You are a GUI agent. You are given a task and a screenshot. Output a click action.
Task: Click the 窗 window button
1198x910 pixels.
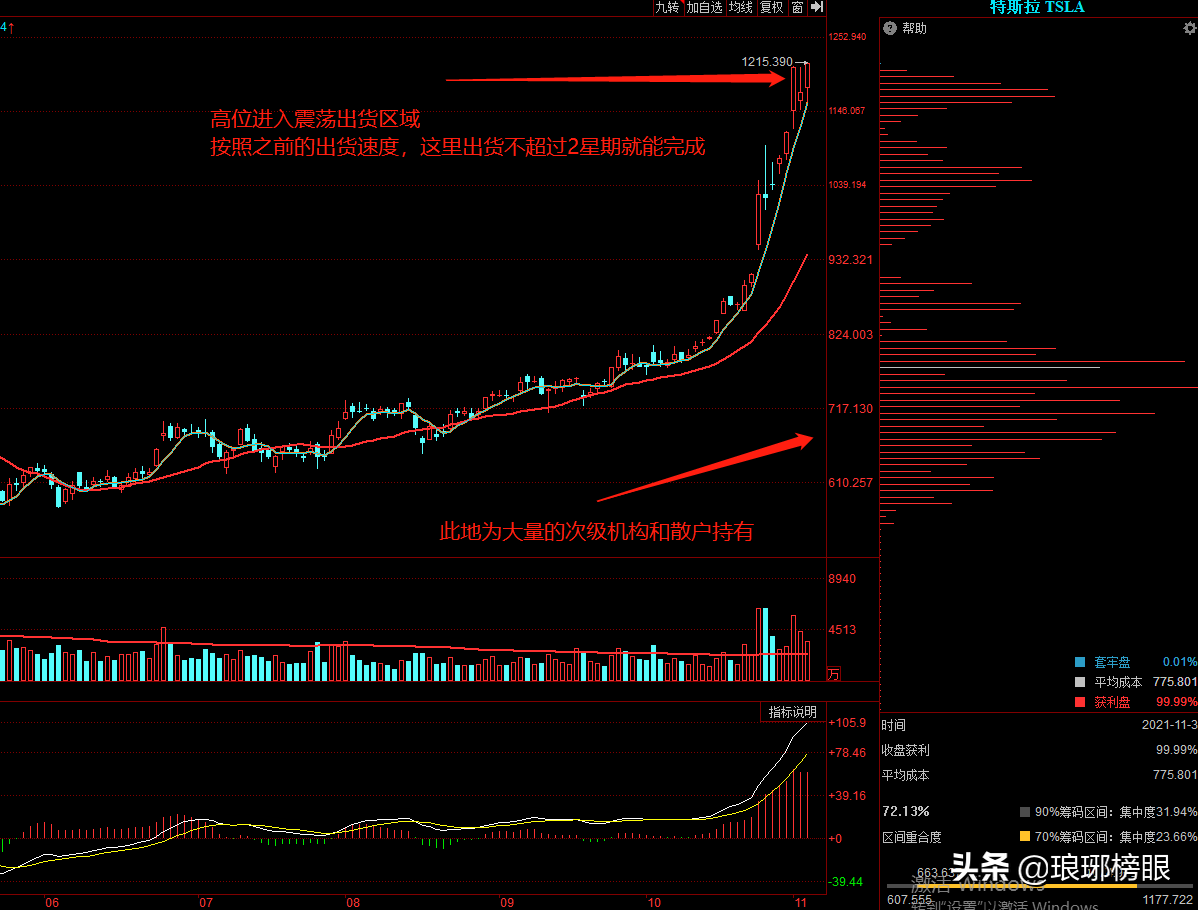coord(798,8)
